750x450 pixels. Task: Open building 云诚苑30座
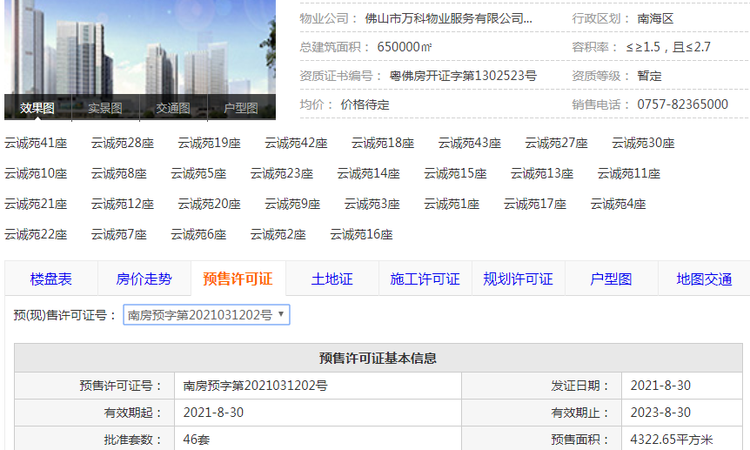(643, 143)
